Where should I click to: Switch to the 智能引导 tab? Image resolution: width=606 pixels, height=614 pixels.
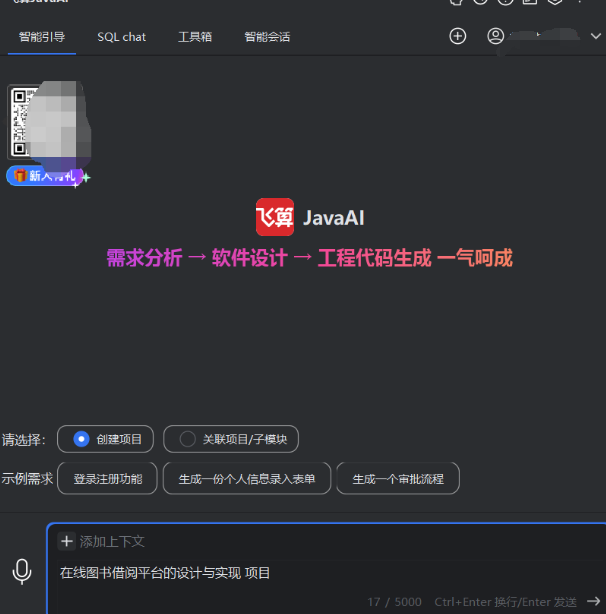[42, 37]
